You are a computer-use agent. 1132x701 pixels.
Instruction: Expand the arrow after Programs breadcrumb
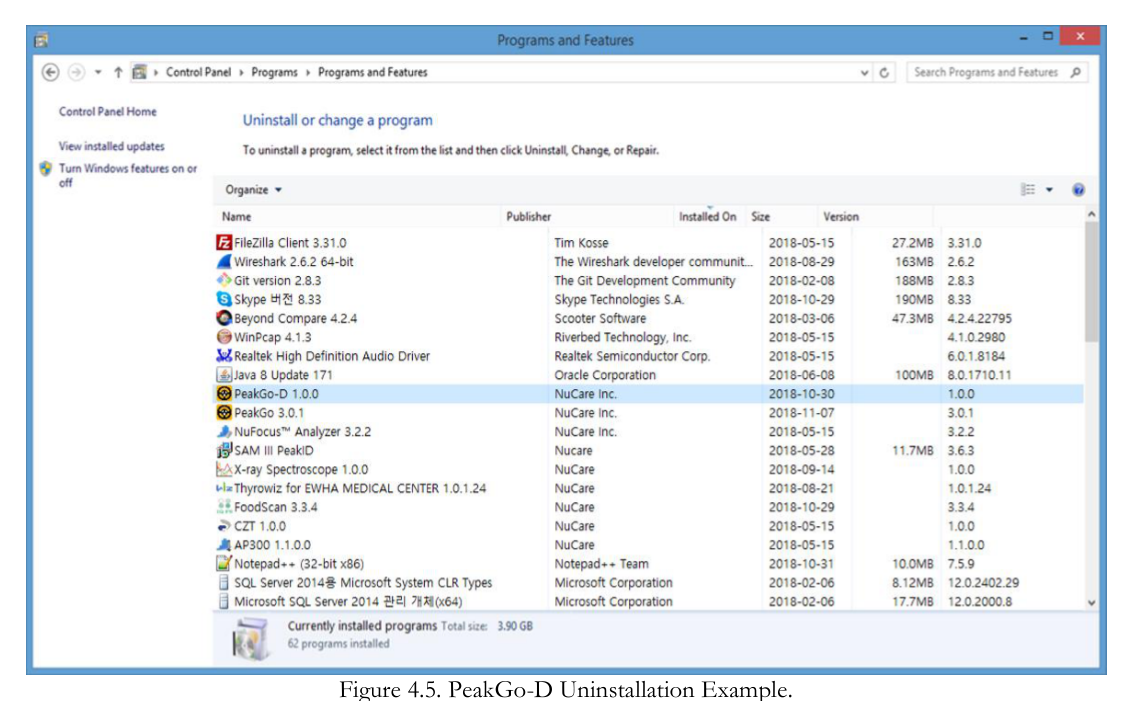click(x=308, y=73)
